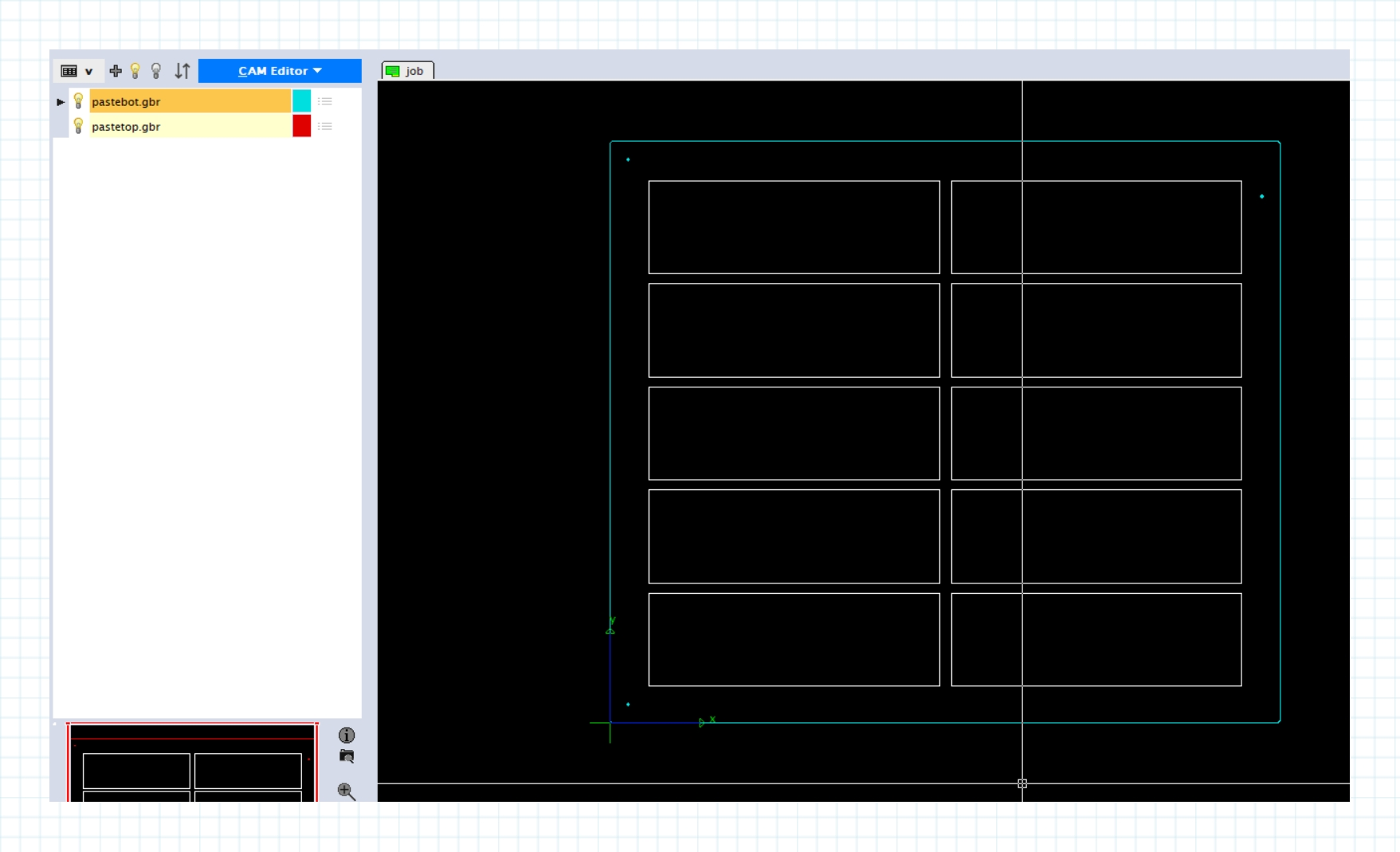
Task: Select the pastebot.gbr layer
Action: pyautogui.click(x=190, y=101)
